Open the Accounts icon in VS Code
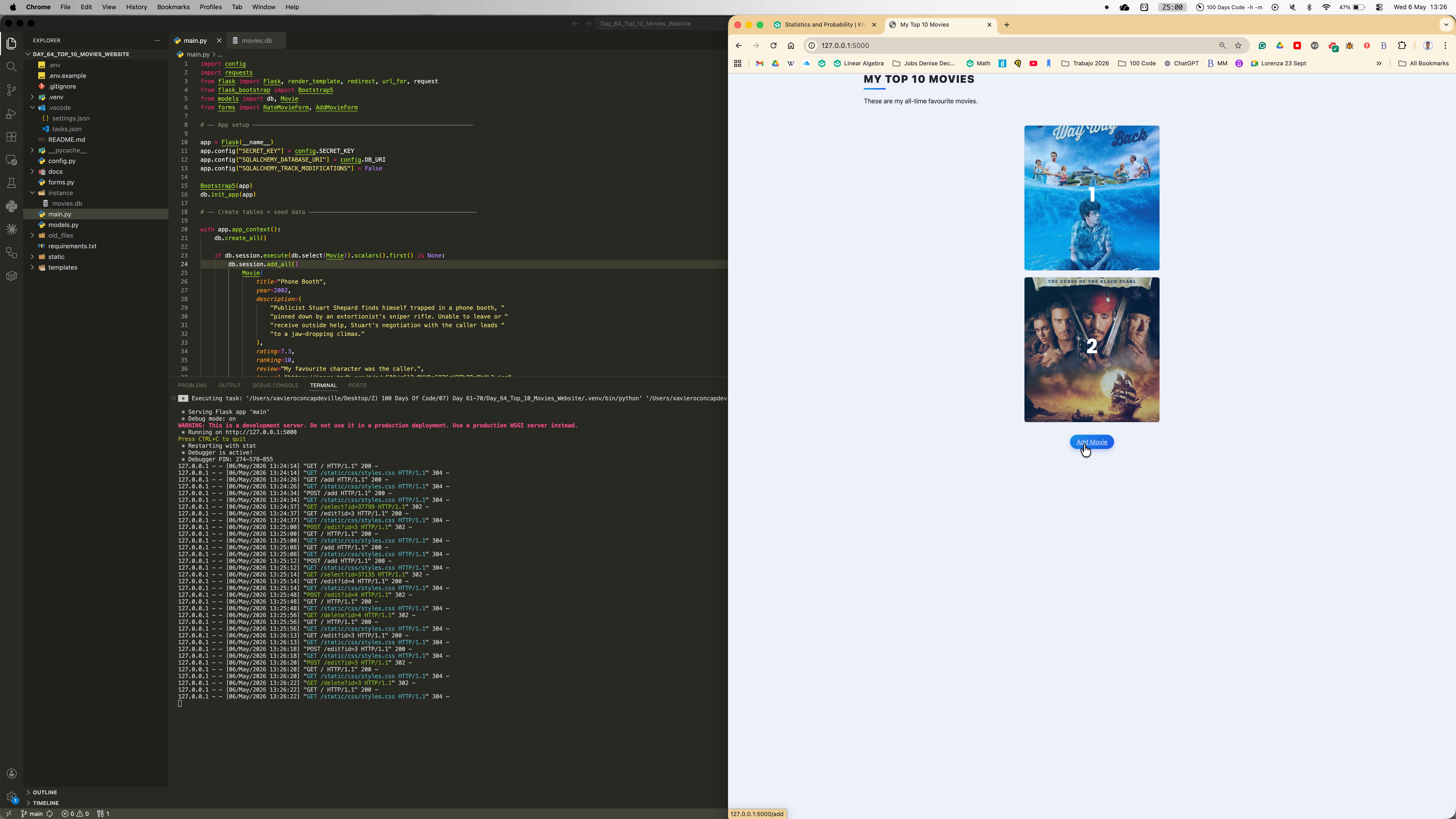The width and height of the screenshot is (1456, 819). 11,774
